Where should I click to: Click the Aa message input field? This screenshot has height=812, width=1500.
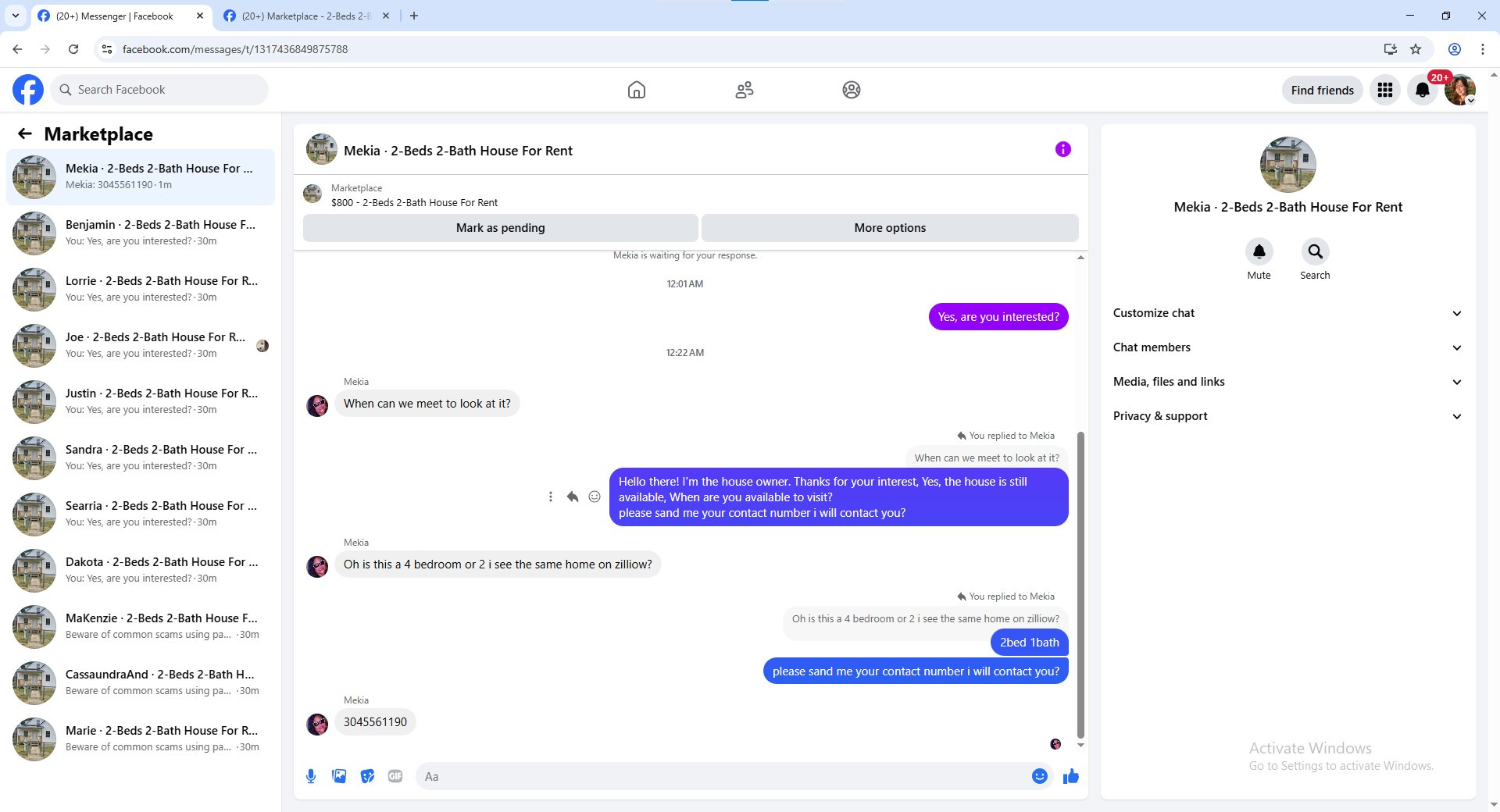click(x=723, y=776)
